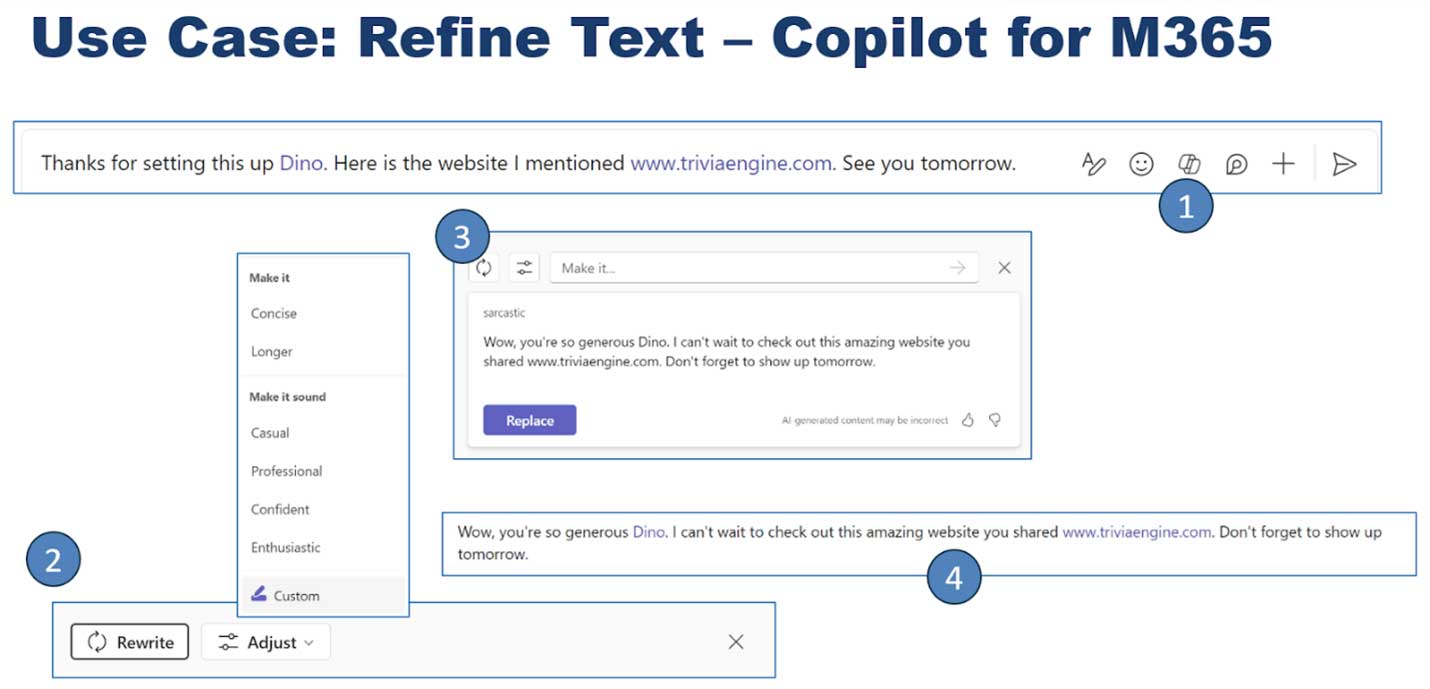The image size is (1430, 689).
Task: Open www.triviaengine.com link in compose box
Action: coord(732,164)
